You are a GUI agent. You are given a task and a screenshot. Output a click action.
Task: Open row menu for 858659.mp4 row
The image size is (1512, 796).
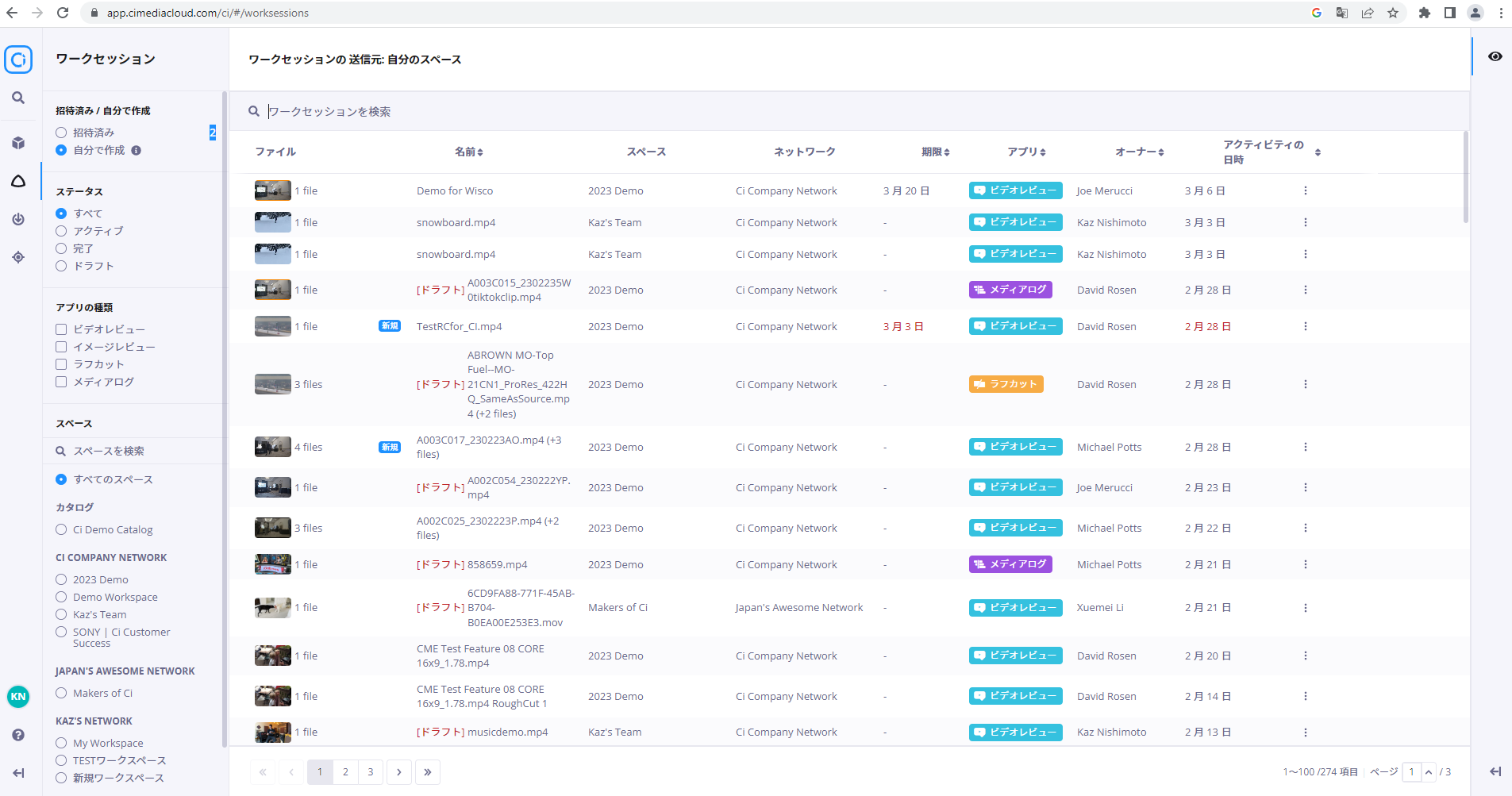coord(1305,564)
